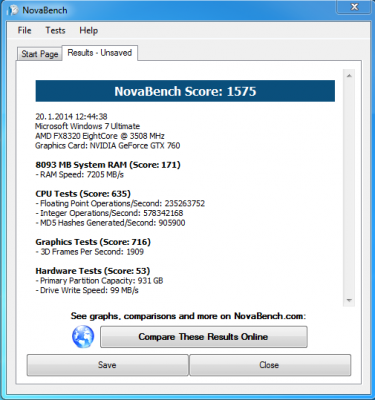This screenshot has width=375, height=400.
Task: Click the NovaBench Score: 1575 banner
Action: point(185,91)
